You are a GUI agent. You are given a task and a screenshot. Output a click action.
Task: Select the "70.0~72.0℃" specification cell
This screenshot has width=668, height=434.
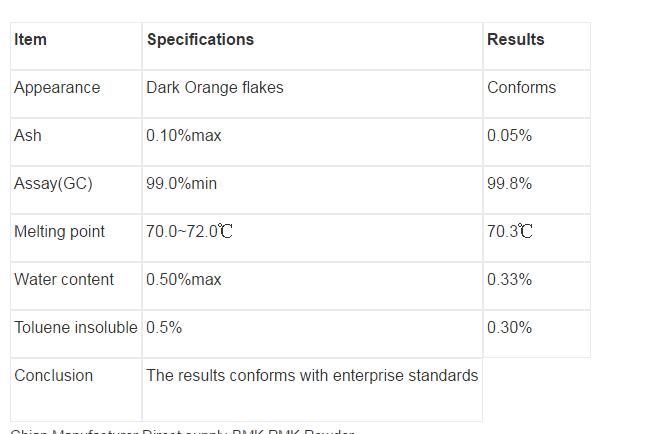[190, 232]
